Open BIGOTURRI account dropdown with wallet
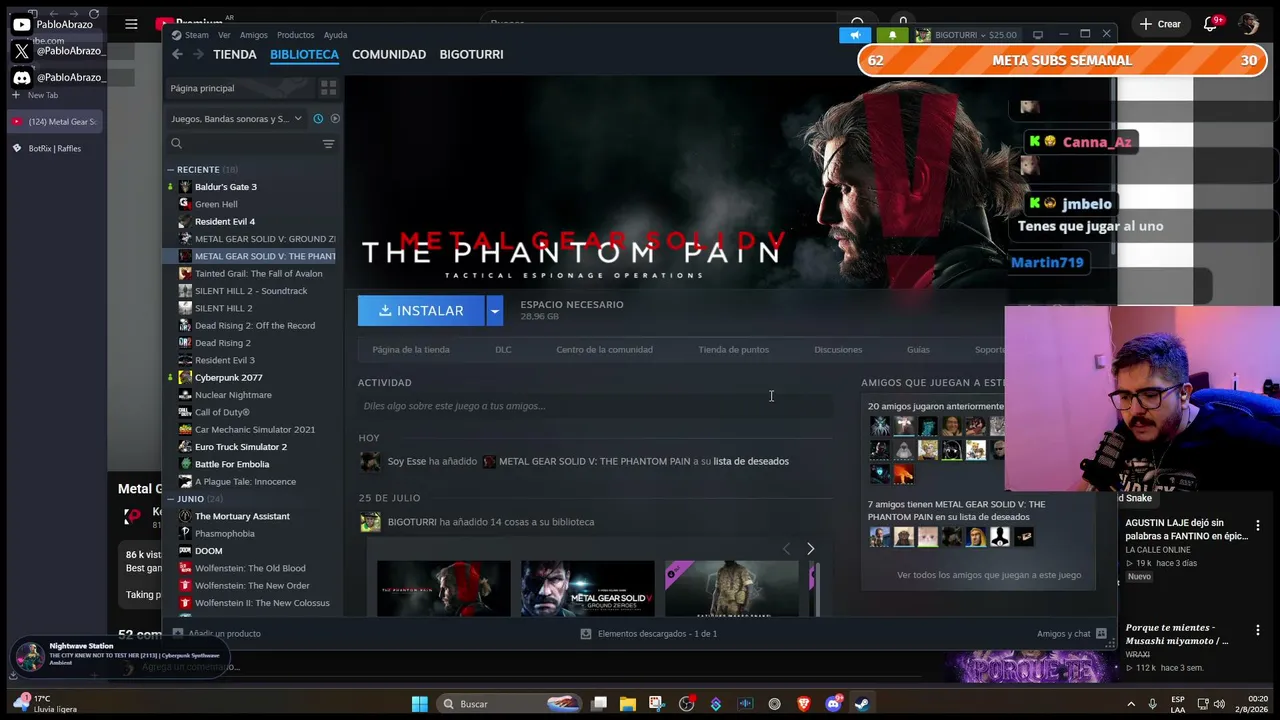Screen dimensions: 1280x720 tap(966, 35)
